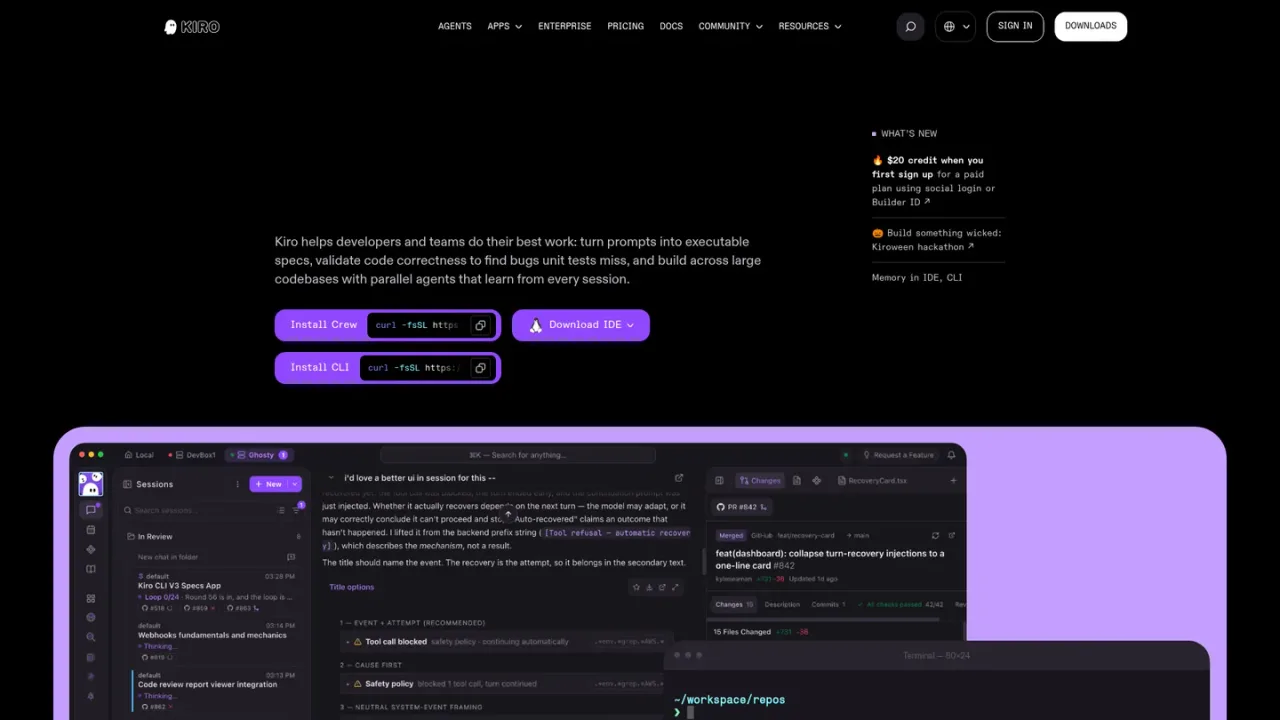Click Request a Feature in the app

click(898, 455)
